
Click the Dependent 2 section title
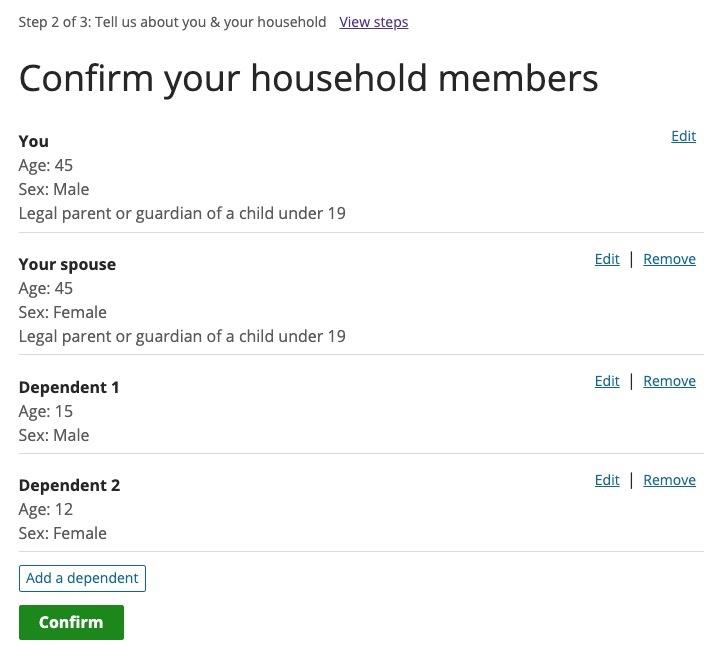pos(69,485)
